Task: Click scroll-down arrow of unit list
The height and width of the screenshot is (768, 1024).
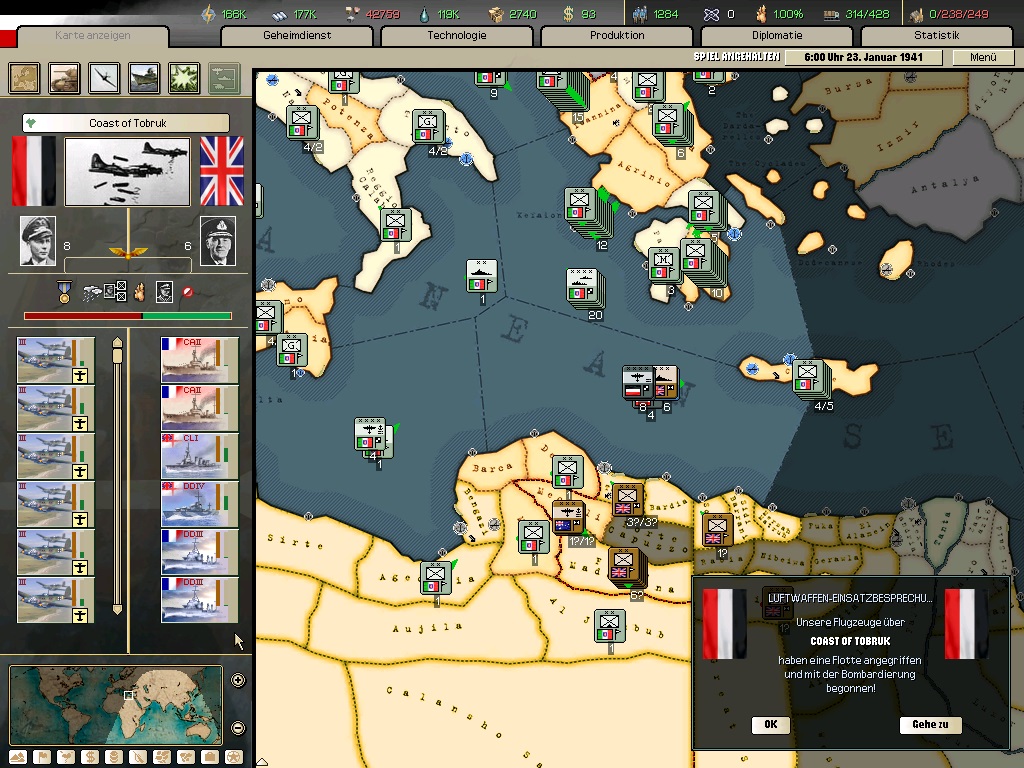Action: point(117,609)
